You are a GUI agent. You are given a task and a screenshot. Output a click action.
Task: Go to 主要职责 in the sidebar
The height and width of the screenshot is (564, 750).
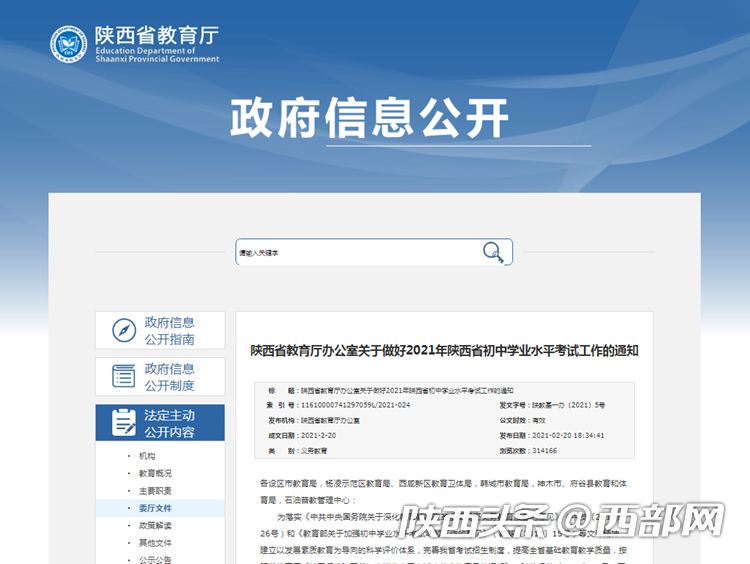click(155, 491)
